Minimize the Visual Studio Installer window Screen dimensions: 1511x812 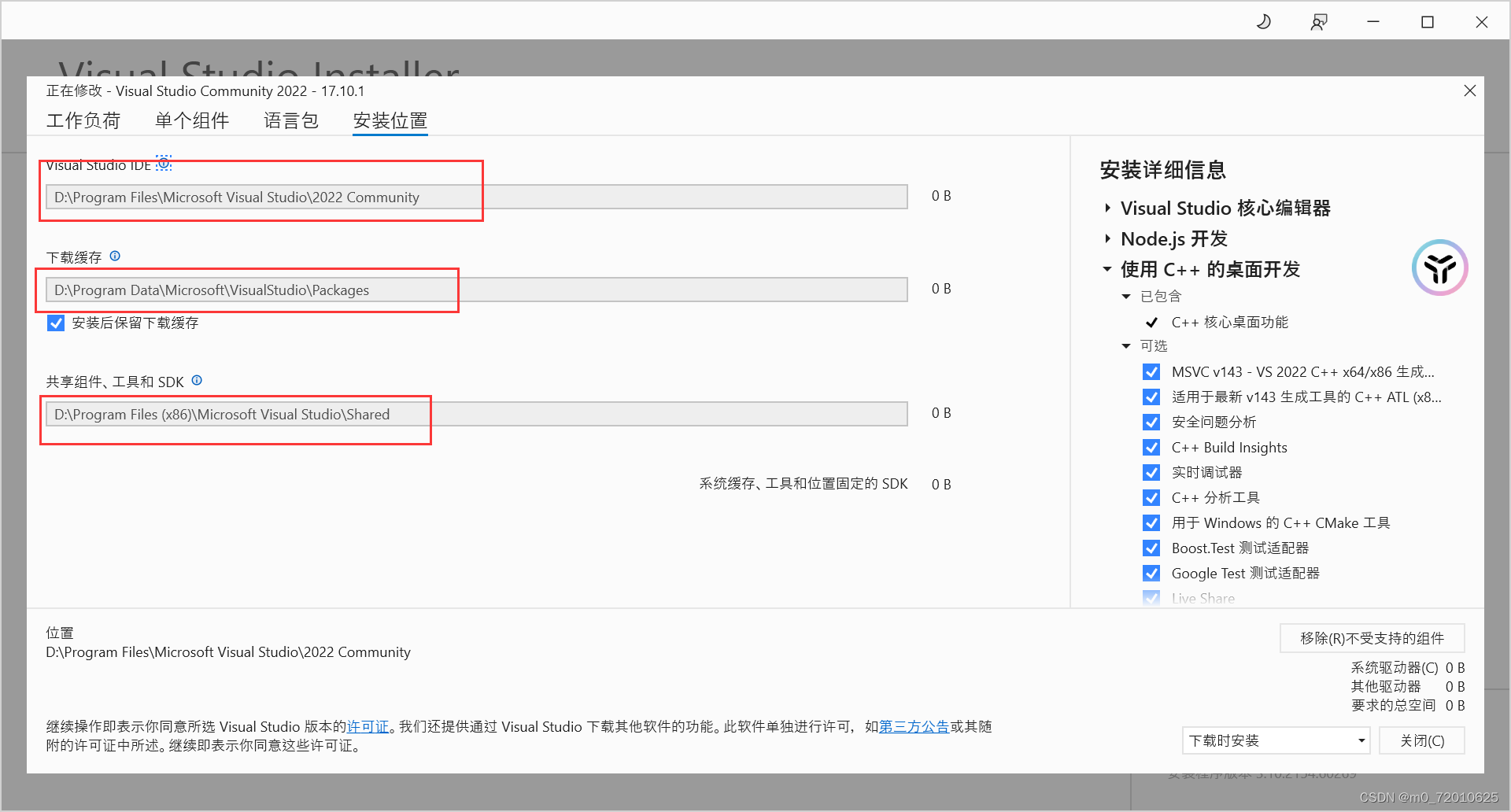1373,22
